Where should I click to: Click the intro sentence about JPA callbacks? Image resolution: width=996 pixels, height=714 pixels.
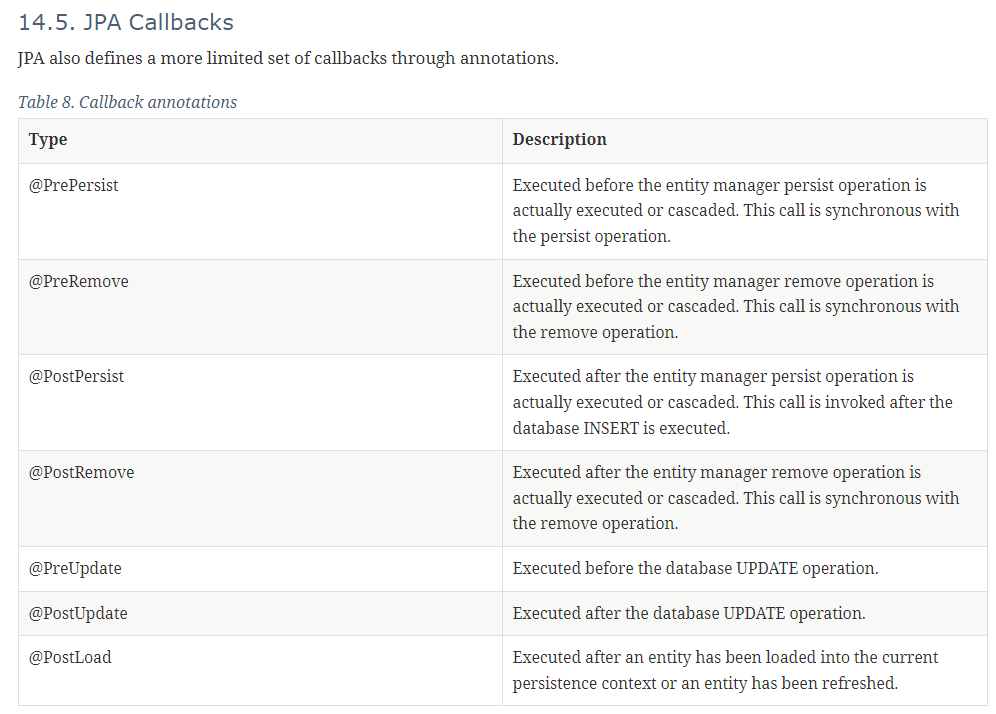tap(288, 58)
